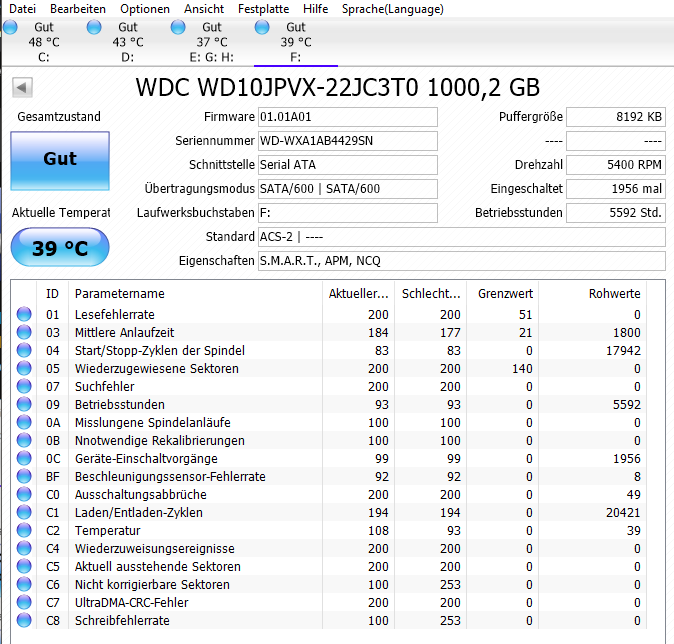Screen dimensions: 674x644
Task: Click the Gut health status button
Action: coord(60,161)
